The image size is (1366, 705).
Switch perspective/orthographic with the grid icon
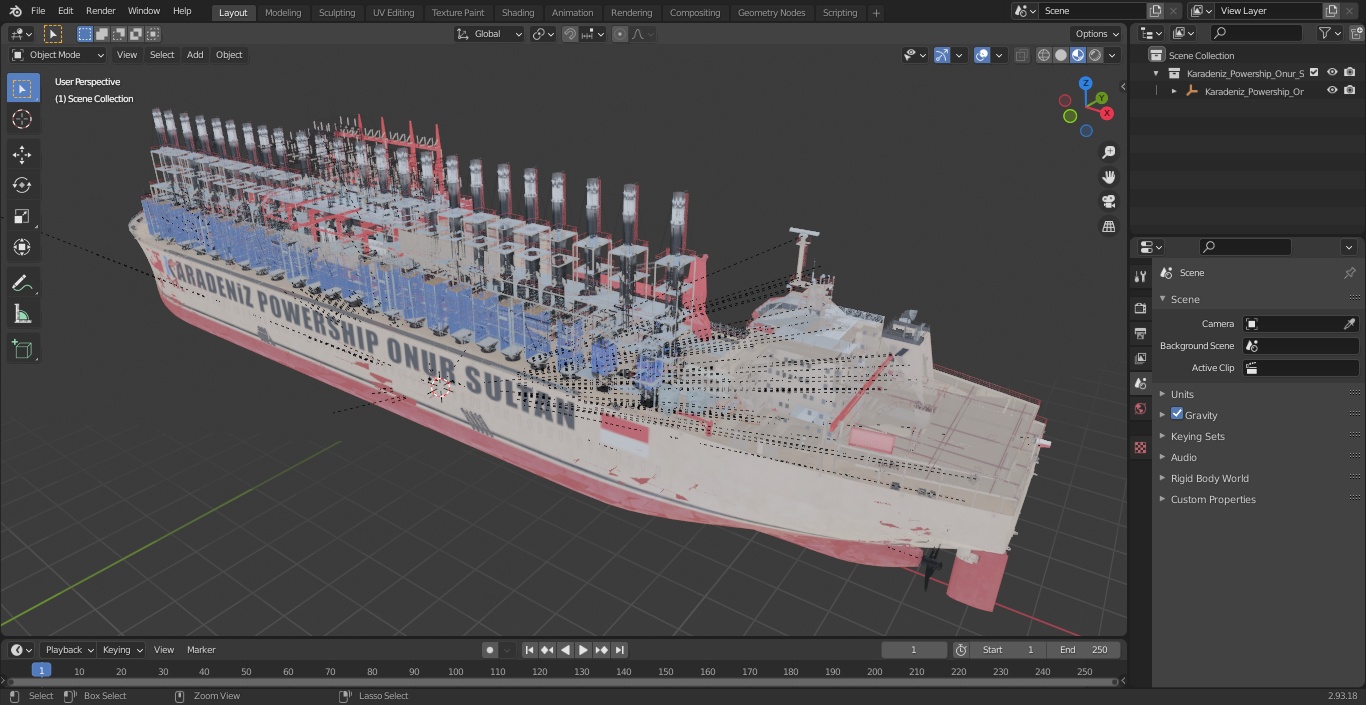(1108, 227)
